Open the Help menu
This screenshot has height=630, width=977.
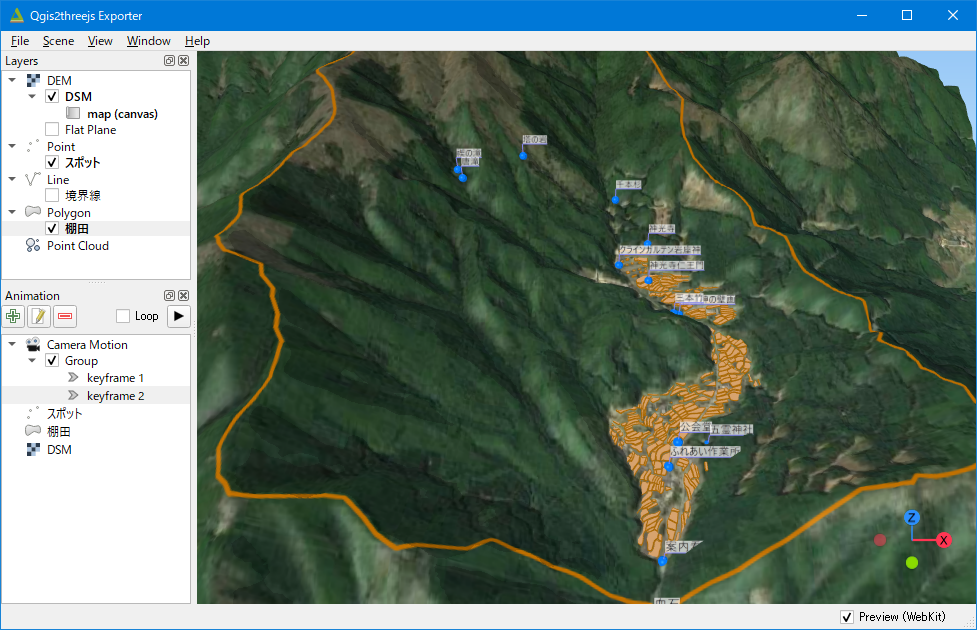[197, 41]
